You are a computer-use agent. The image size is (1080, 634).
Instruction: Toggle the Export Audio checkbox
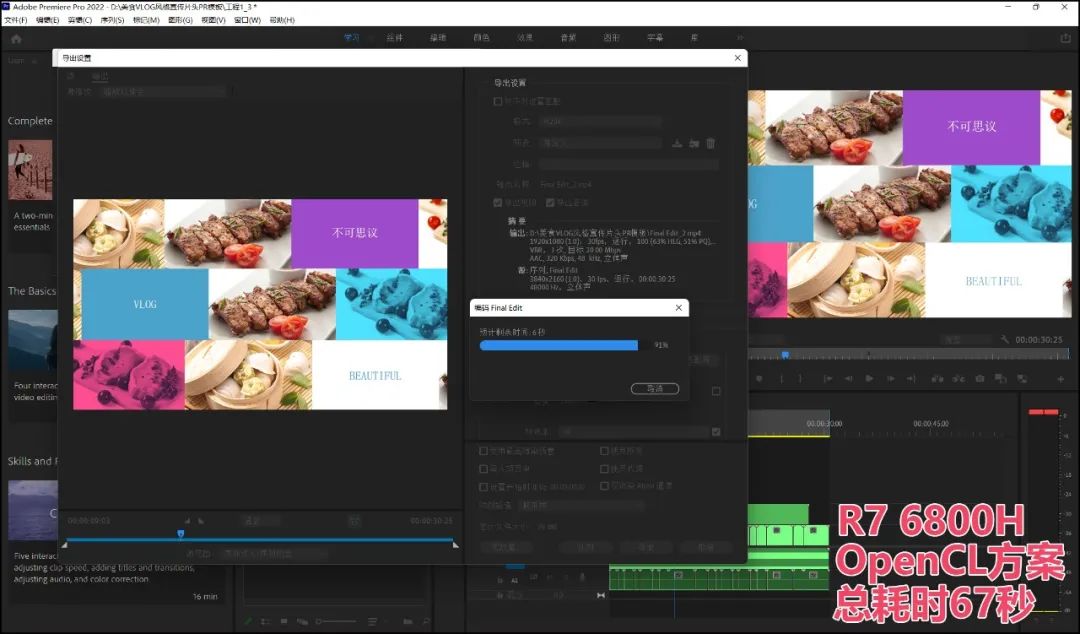[550, 203]
